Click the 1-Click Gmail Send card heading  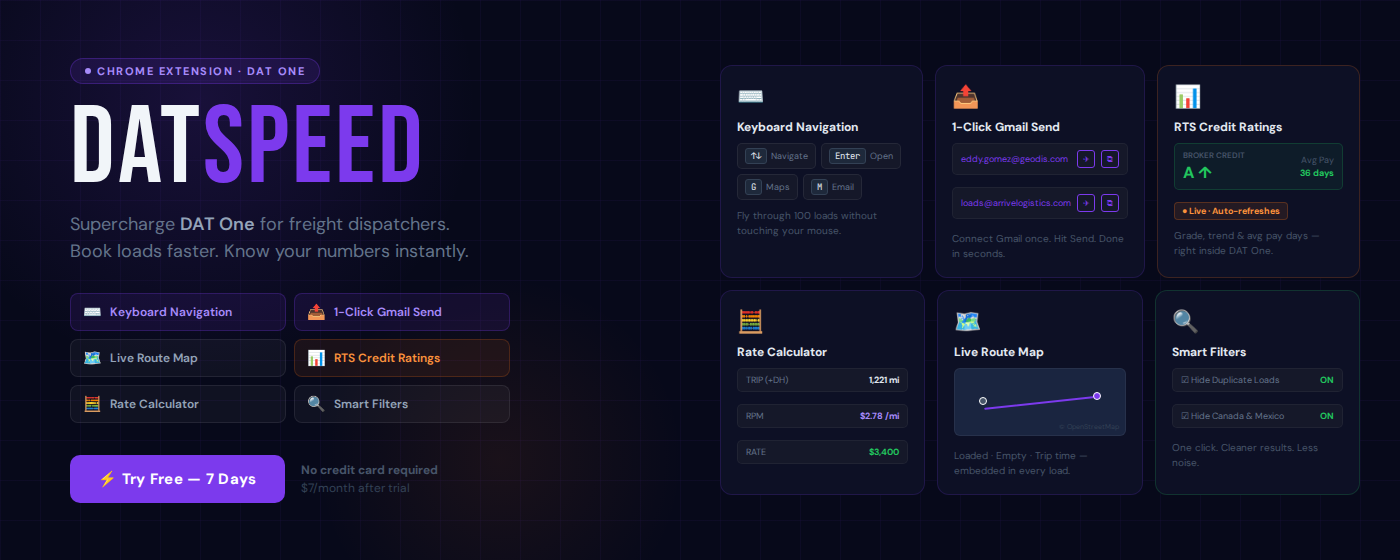point(1006,127)
